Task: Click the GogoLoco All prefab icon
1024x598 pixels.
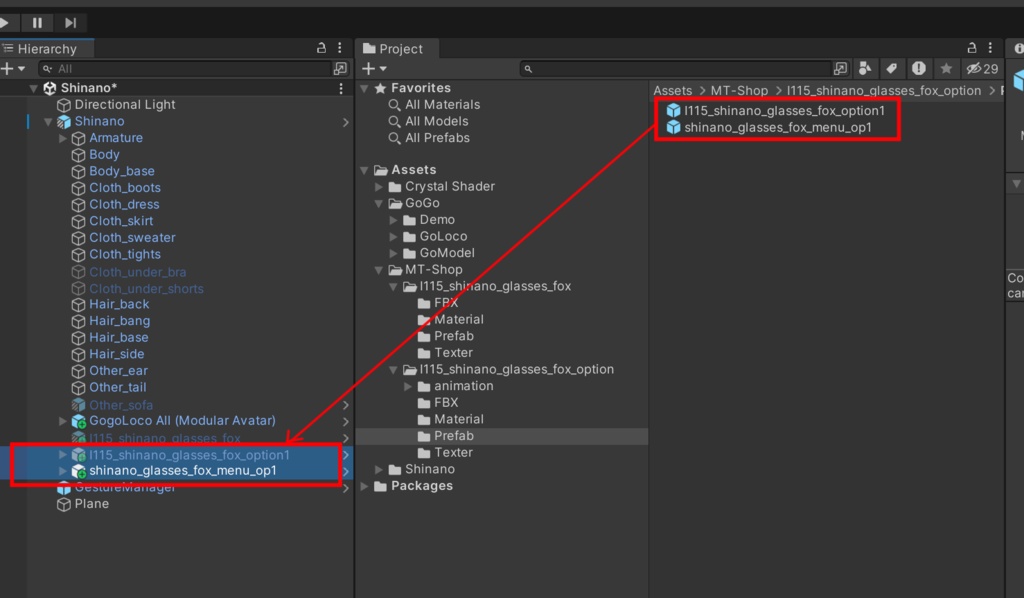Action: (79, 422)
